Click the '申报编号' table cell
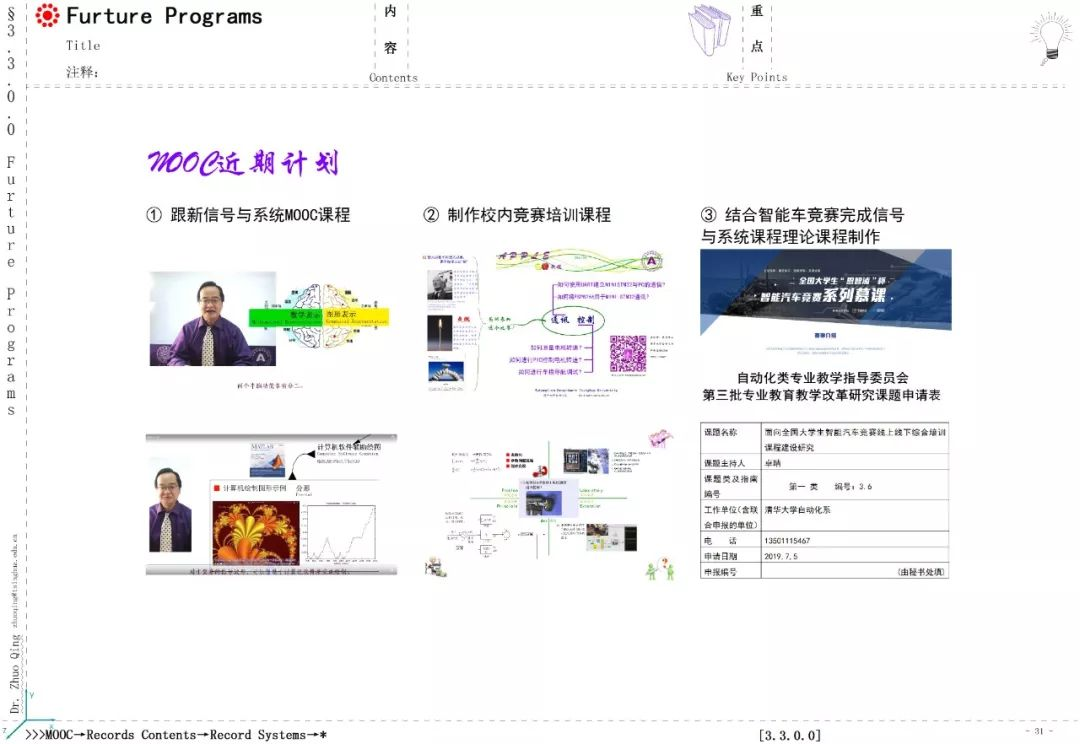The image size is (1080, 744). click(731, 572)
